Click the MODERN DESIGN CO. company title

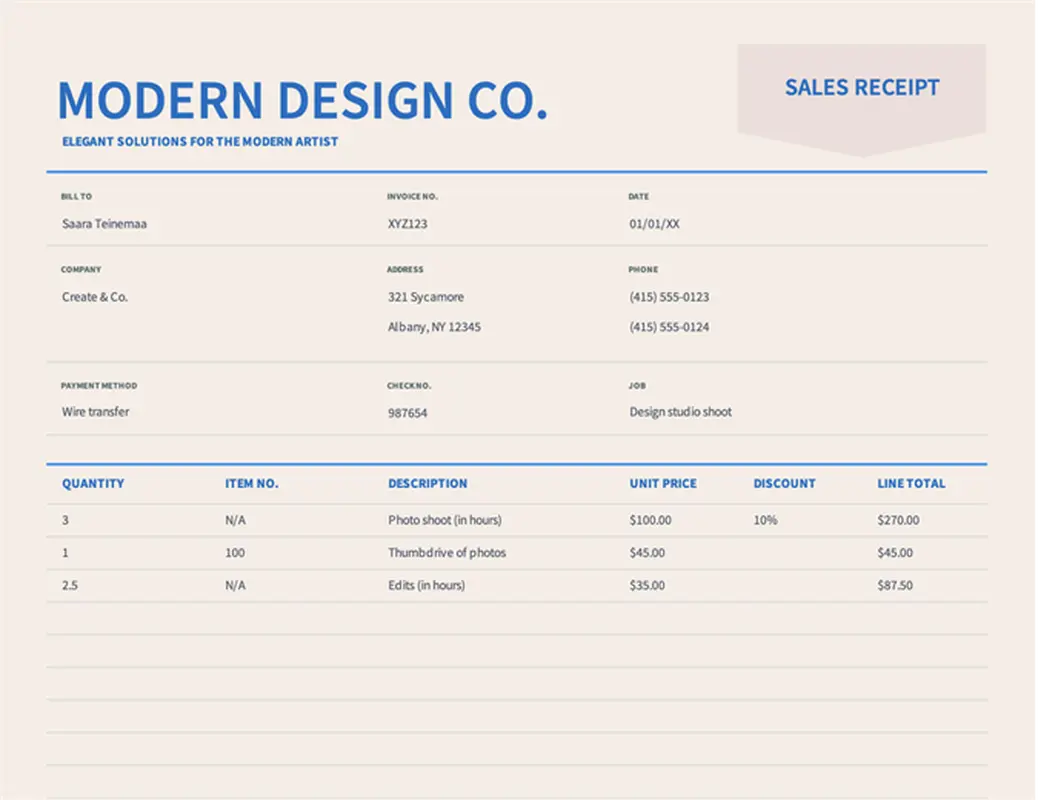(x=302, y=101)
